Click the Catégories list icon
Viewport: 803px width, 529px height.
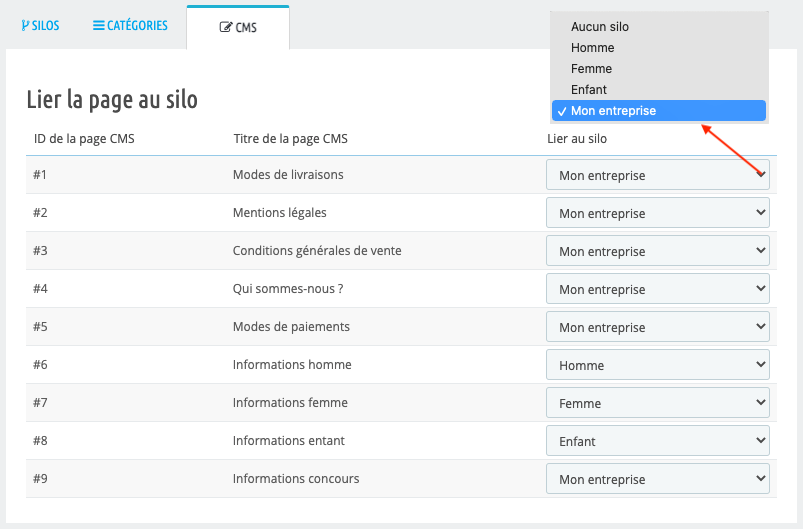click(98, 26)
